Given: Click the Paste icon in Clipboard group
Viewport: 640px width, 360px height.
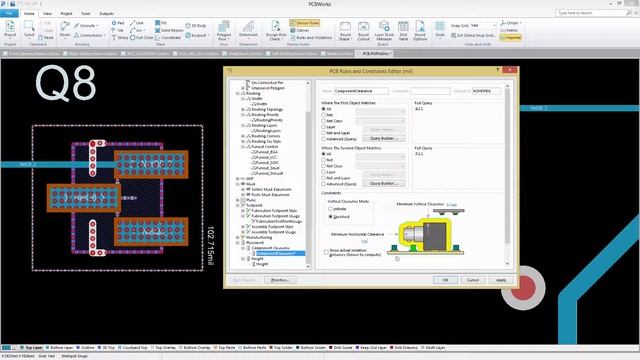Looking at the screenshot, I should (46, 37).
